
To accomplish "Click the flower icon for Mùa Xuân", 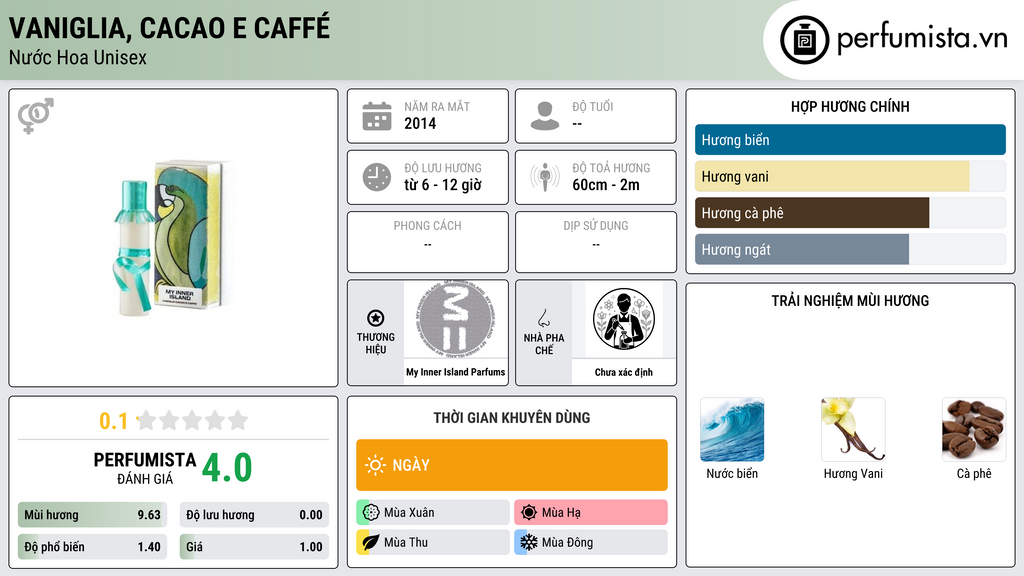I will coord(371,512).
